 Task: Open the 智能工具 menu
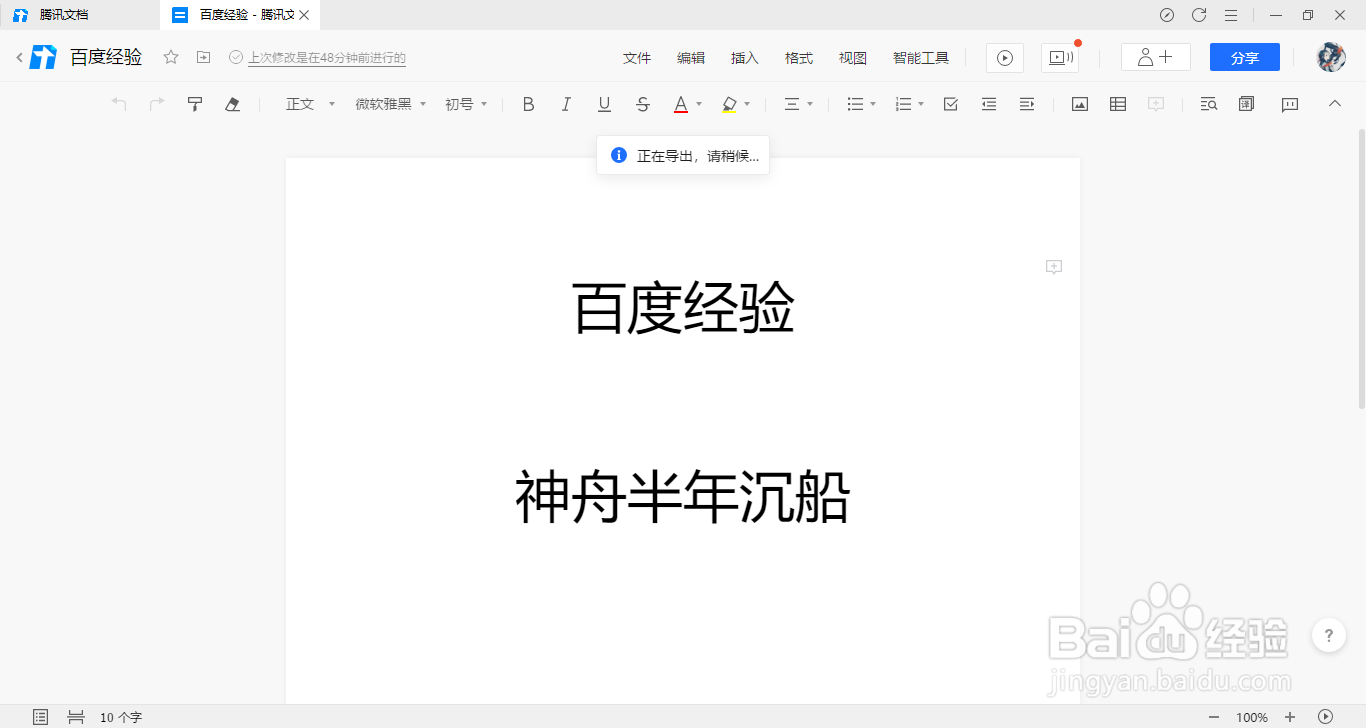921,58
